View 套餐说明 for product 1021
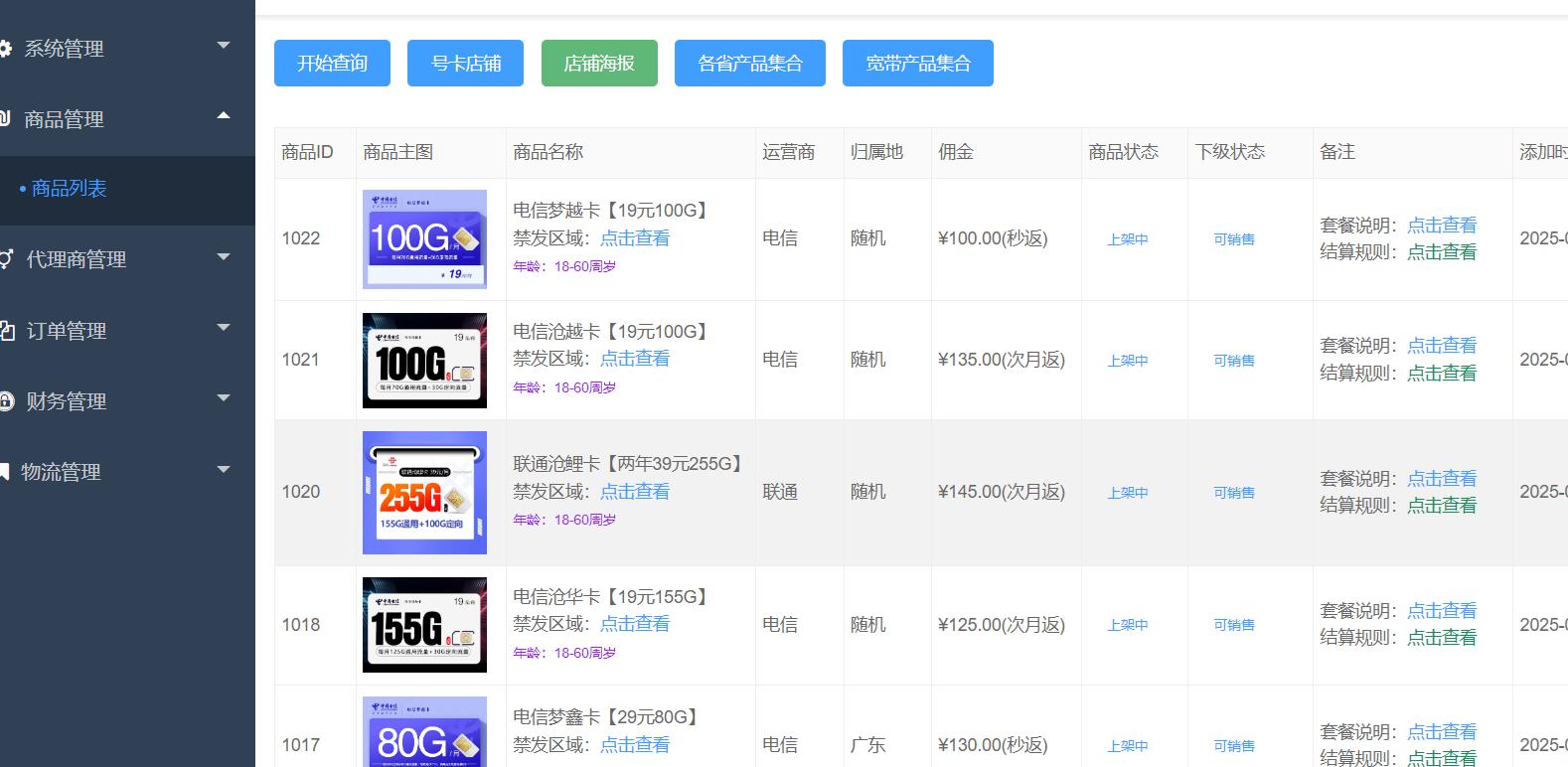This screenshot has width=1568, height=767. 1442,346
